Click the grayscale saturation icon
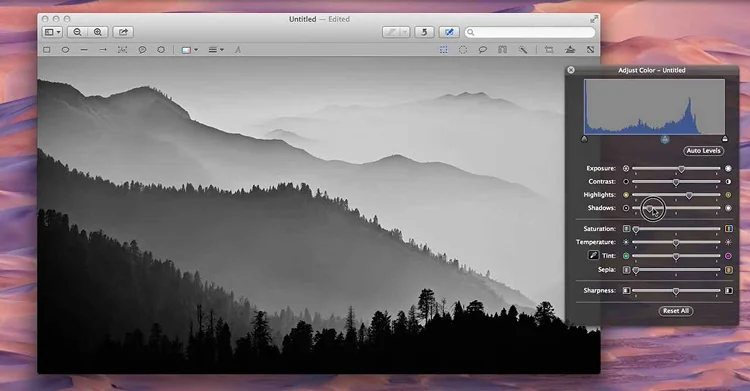 coord(626,229)
